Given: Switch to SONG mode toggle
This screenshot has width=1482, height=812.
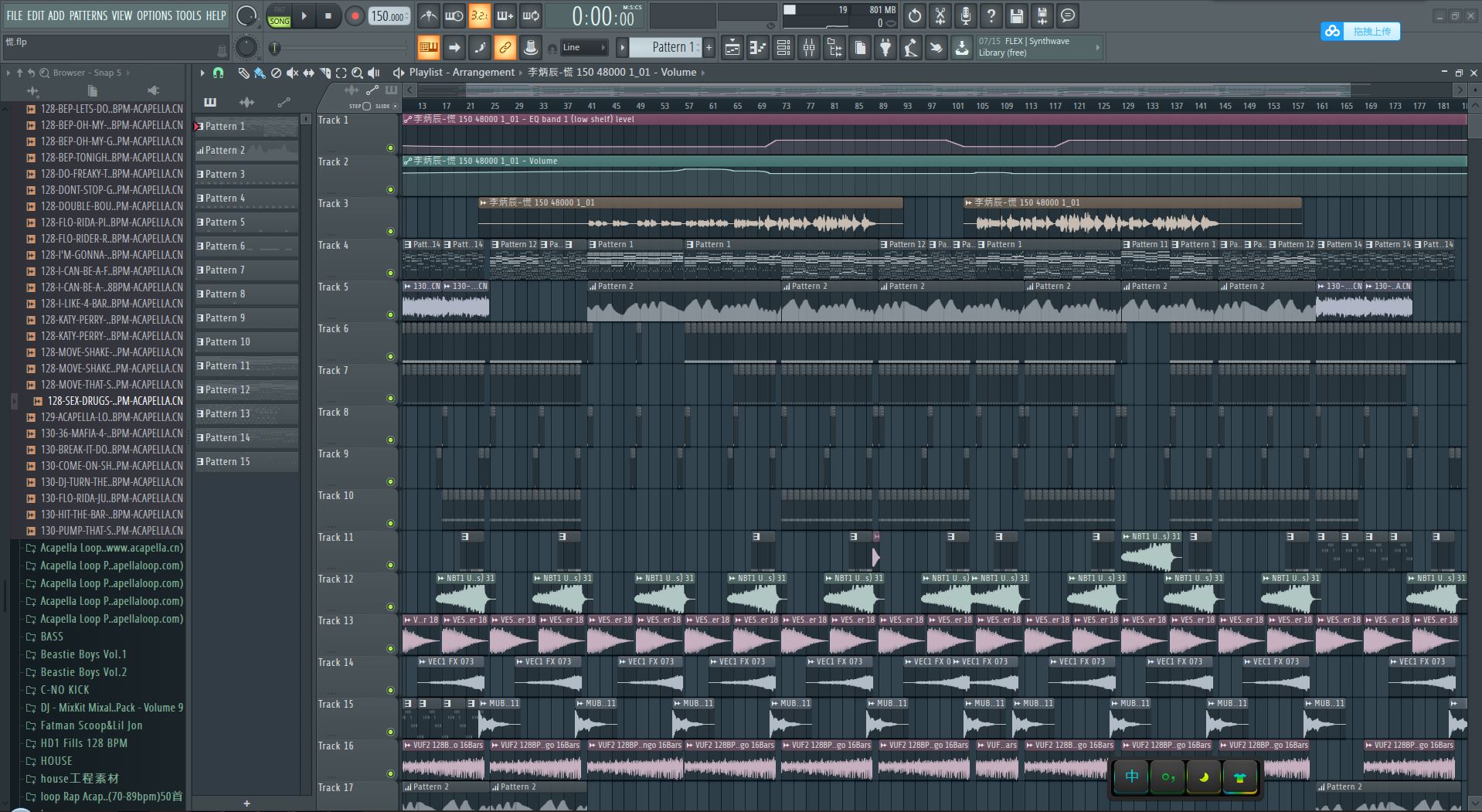Looking at the screenshot, I should click(279, 21).
